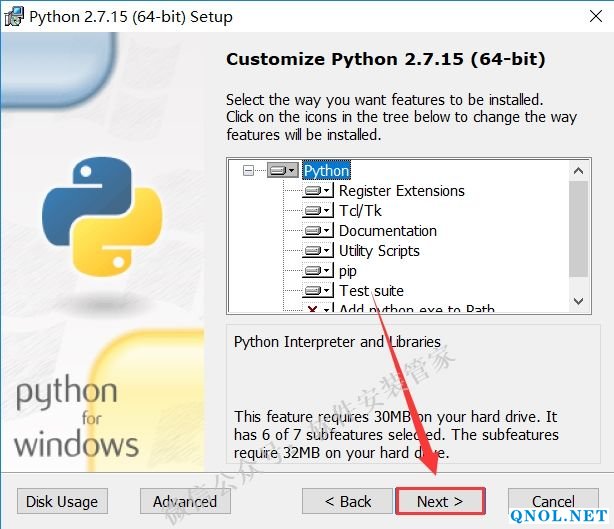Screen dimensions: 614x529
Task: Click the Test suite feature drive icon
Action: tap(318, 291)
